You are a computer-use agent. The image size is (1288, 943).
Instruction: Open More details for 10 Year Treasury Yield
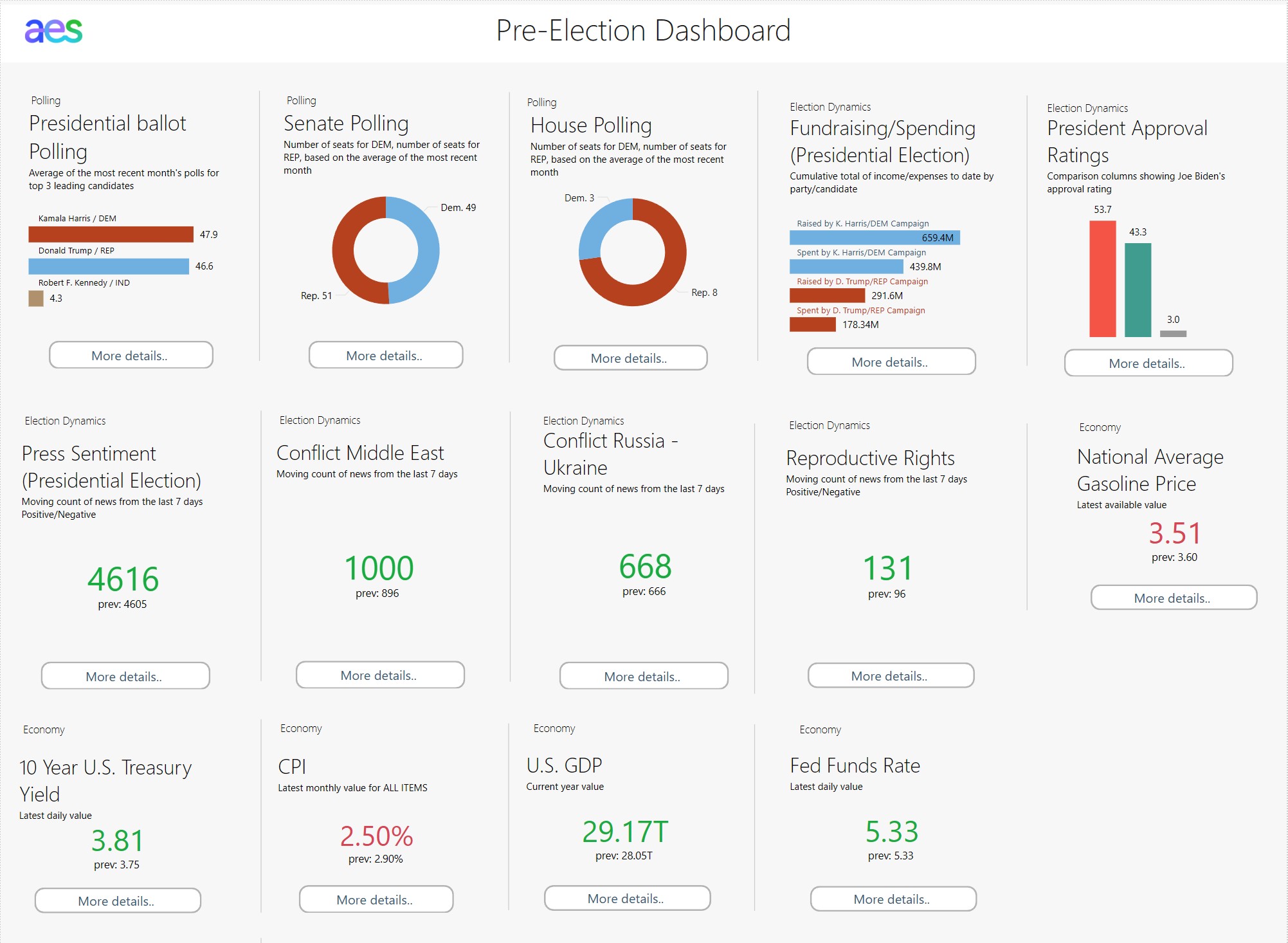[x=117, y=901]
